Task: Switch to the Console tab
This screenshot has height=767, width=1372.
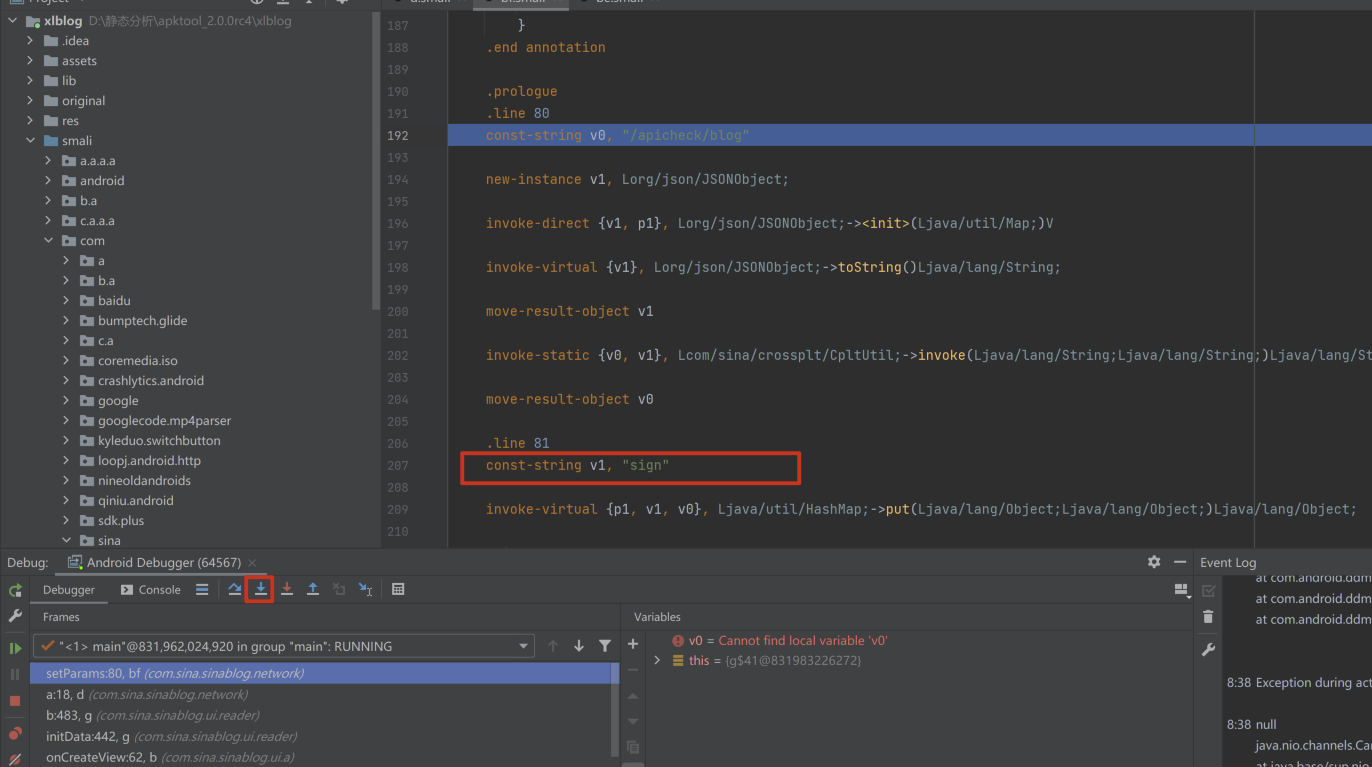Action: click(x=151, y=590)
